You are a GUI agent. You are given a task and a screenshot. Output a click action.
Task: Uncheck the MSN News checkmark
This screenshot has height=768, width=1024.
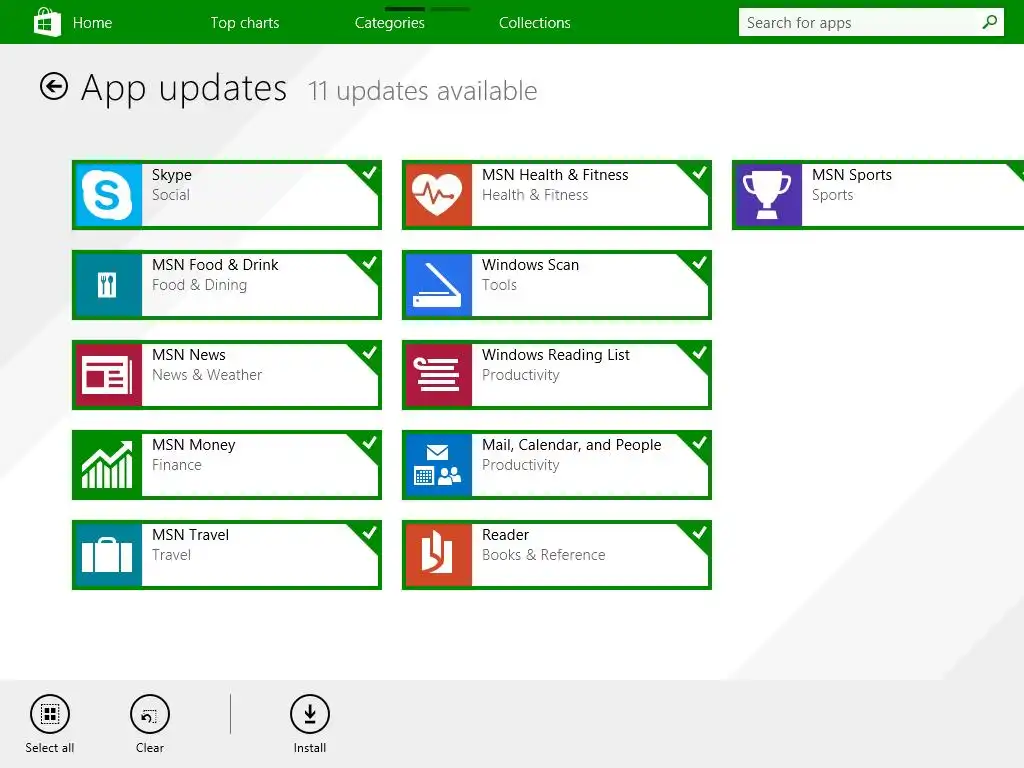tap(369, 353)
